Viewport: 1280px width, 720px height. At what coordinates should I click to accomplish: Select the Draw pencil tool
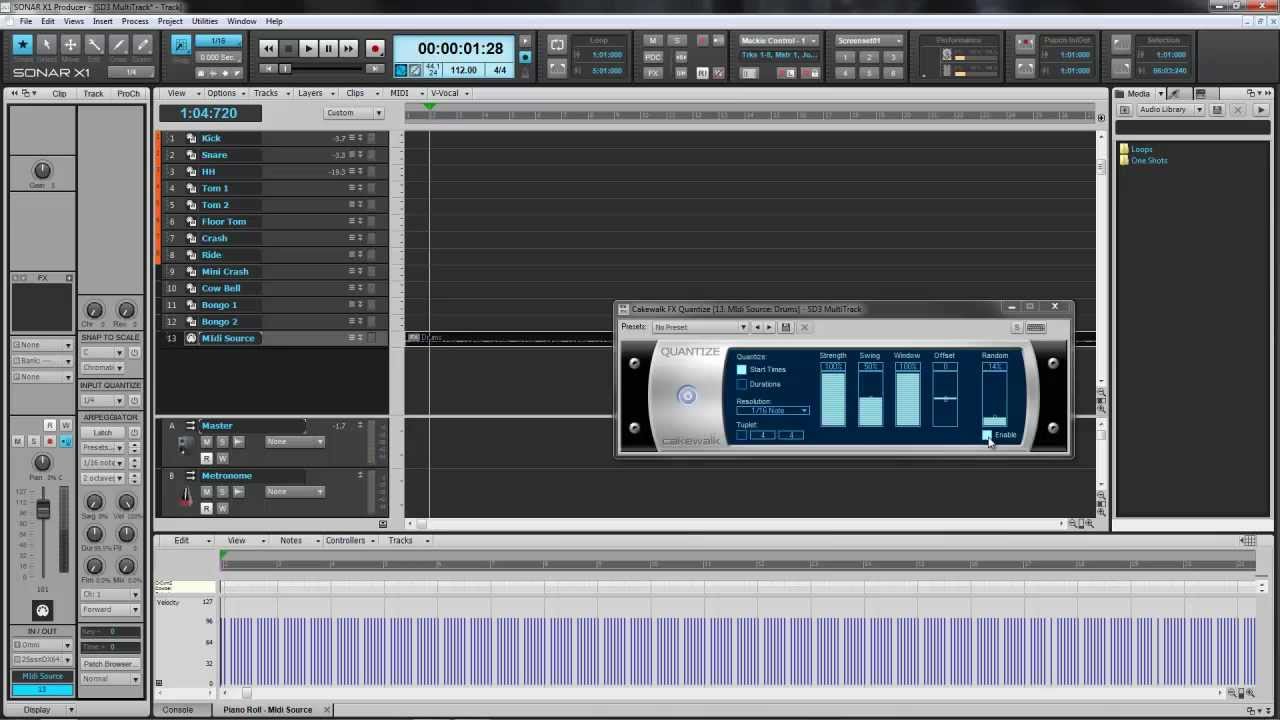pos(118,44)
